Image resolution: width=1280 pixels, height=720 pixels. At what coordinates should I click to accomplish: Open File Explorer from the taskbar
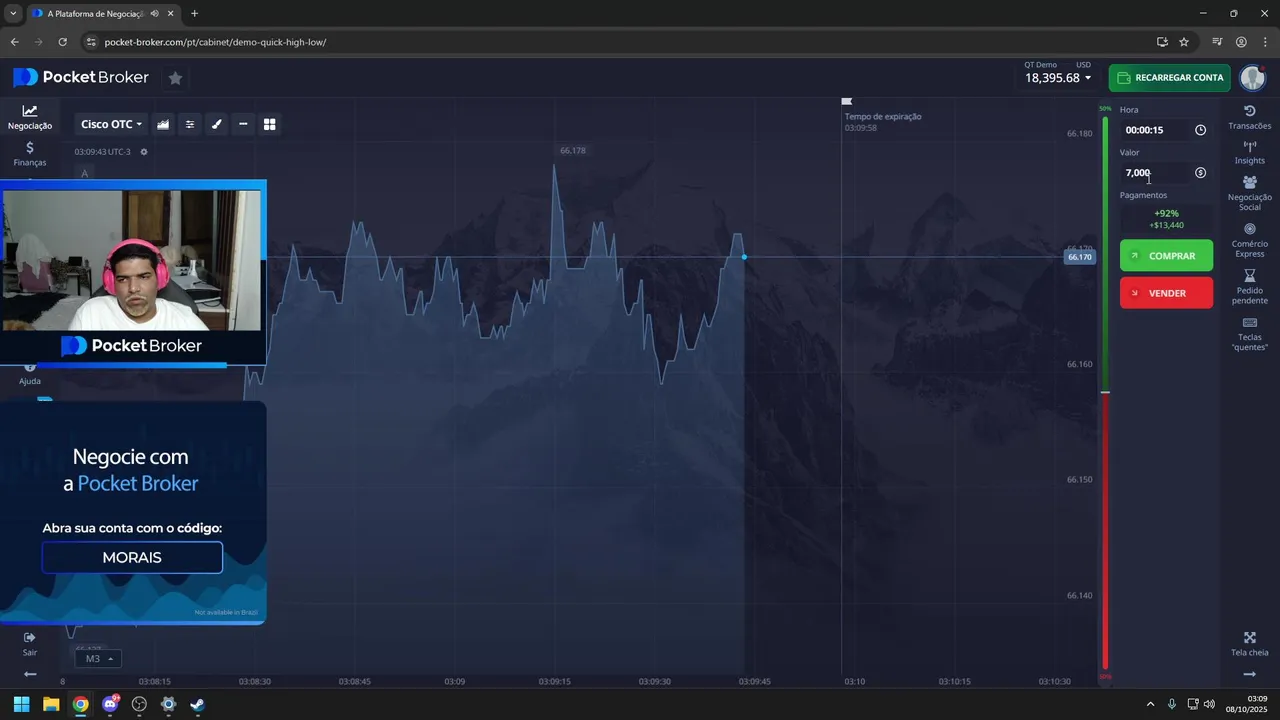(x=51, y=704)
